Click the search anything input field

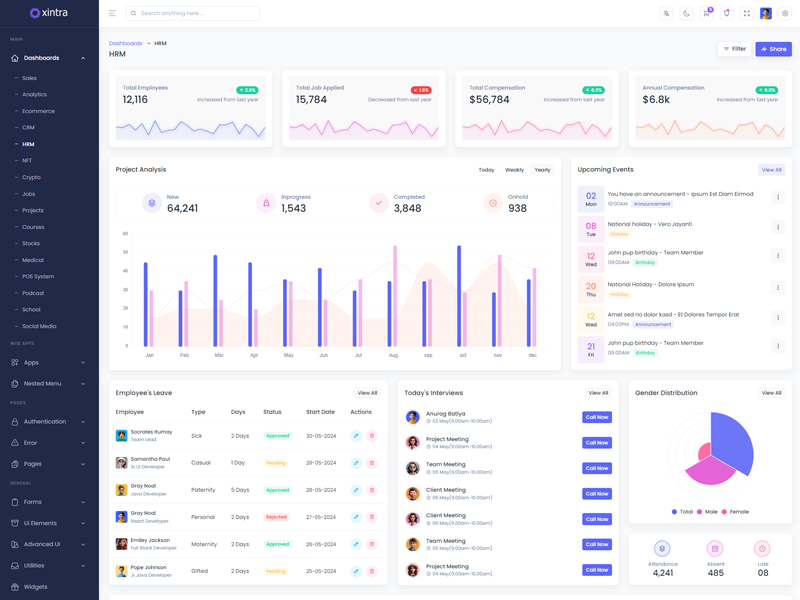[x=197, y=14]
